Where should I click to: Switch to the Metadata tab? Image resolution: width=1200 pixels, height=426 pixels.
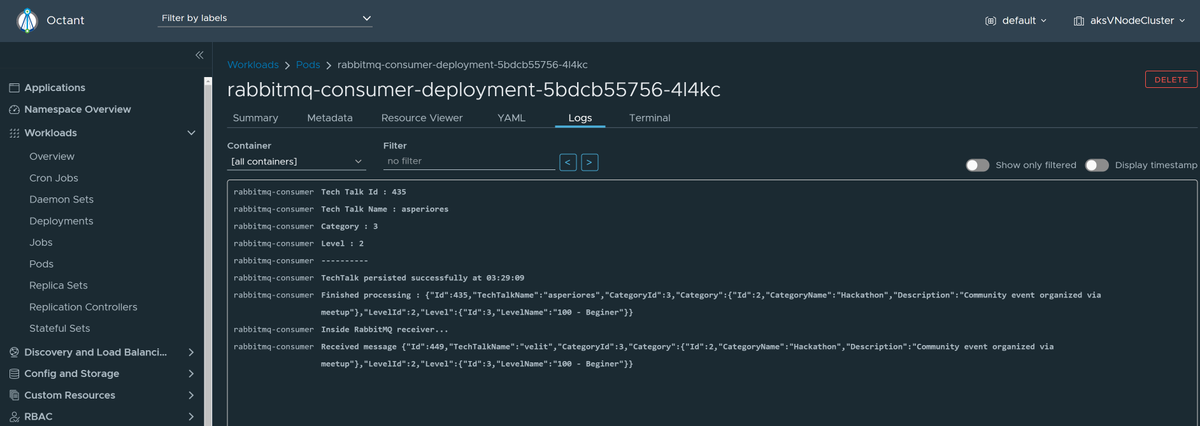330,118
